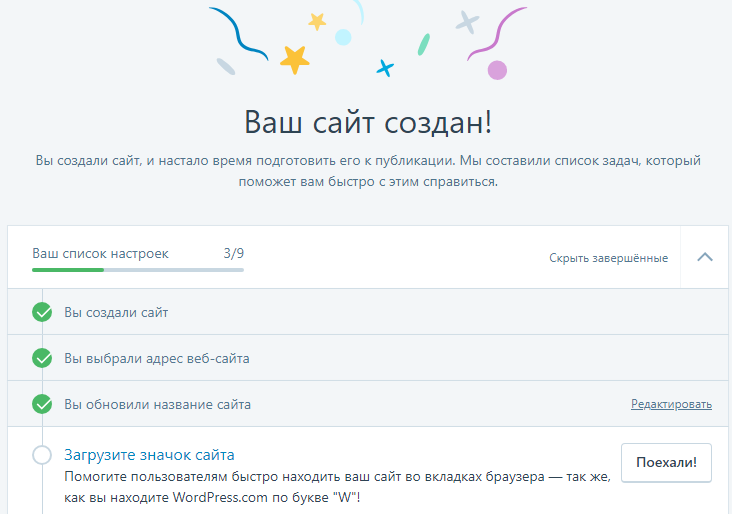Mark the 'Загрузите значок сайта' empty circle
This screenshot has height=514, width=732.
point(42,455)
